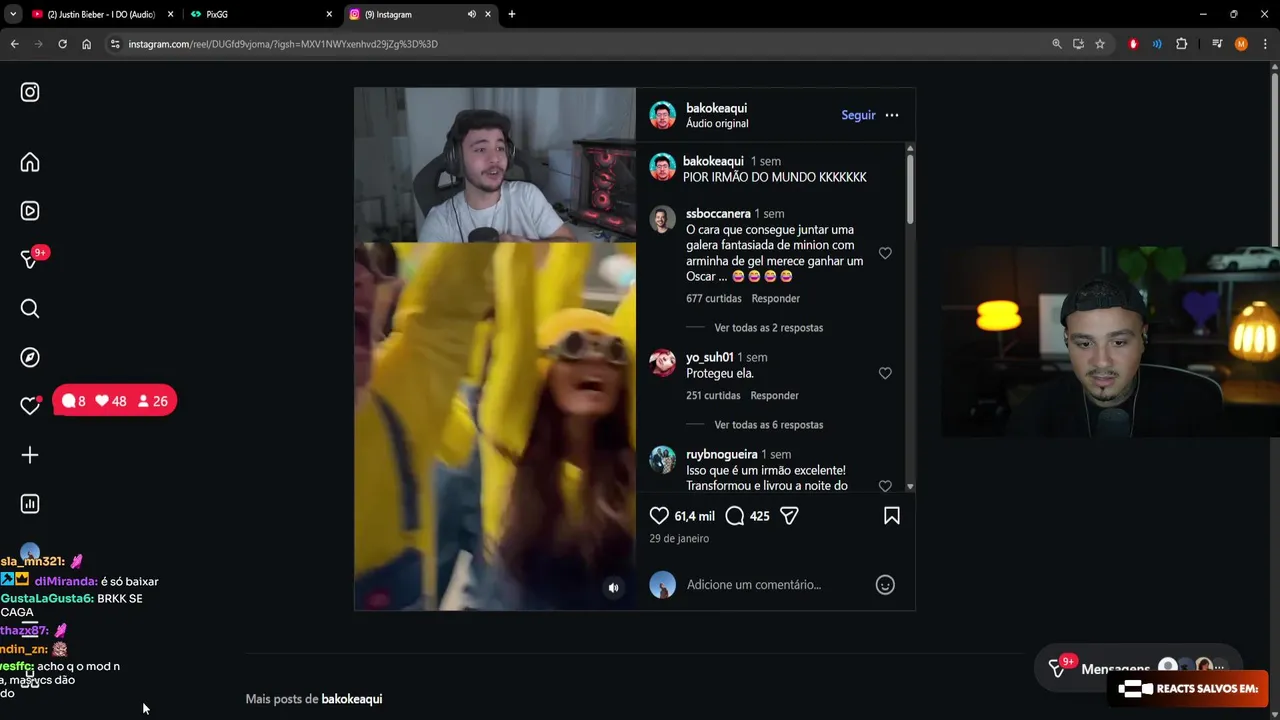Screen dimensions: 1280x720
Task: Open bakokeaqui profile from post header
Action: 716,108
